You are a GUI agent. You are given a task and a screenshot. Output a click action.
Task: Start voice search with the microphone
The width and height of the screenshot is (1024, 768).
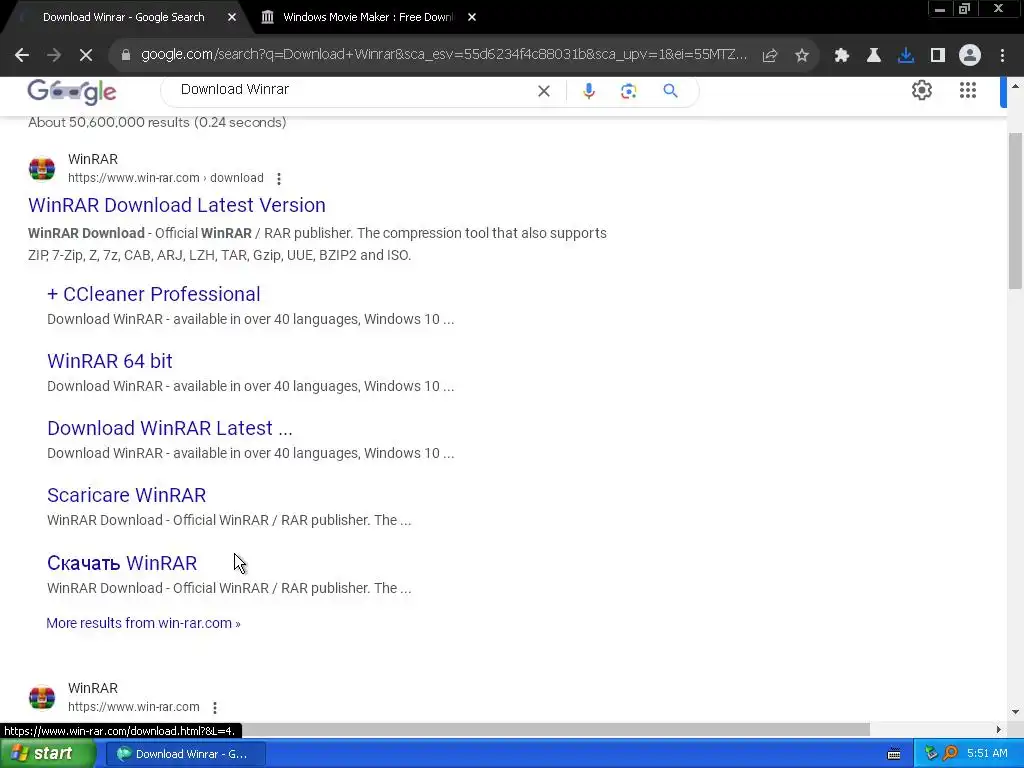pyautogui.click(x=588, y=91)
